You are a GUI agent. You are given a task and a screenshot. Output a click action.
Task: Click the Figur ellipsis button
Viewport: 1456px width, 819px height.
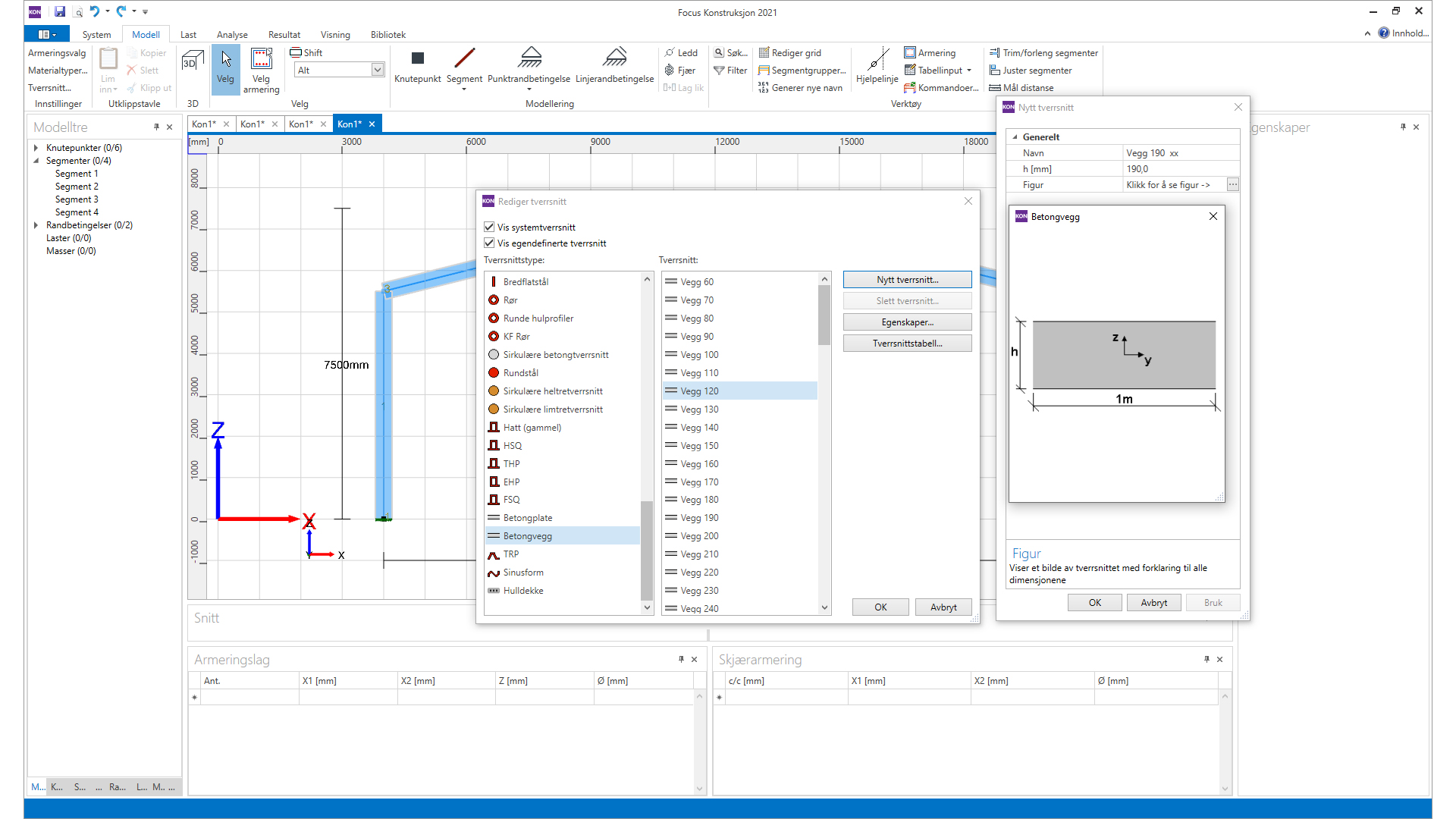coord(1232,185)
